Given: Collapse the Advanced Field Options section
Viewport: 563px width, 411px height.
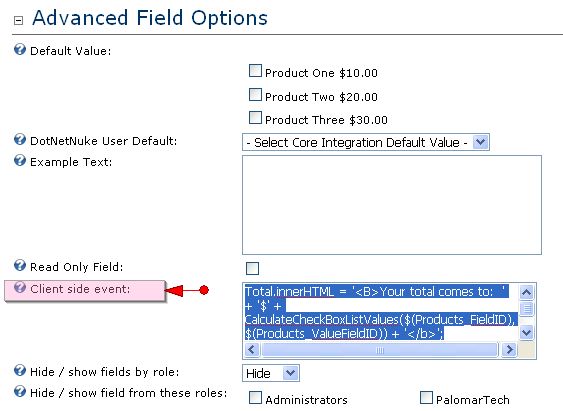Looking at the screenshot, I should pos(18,20).
